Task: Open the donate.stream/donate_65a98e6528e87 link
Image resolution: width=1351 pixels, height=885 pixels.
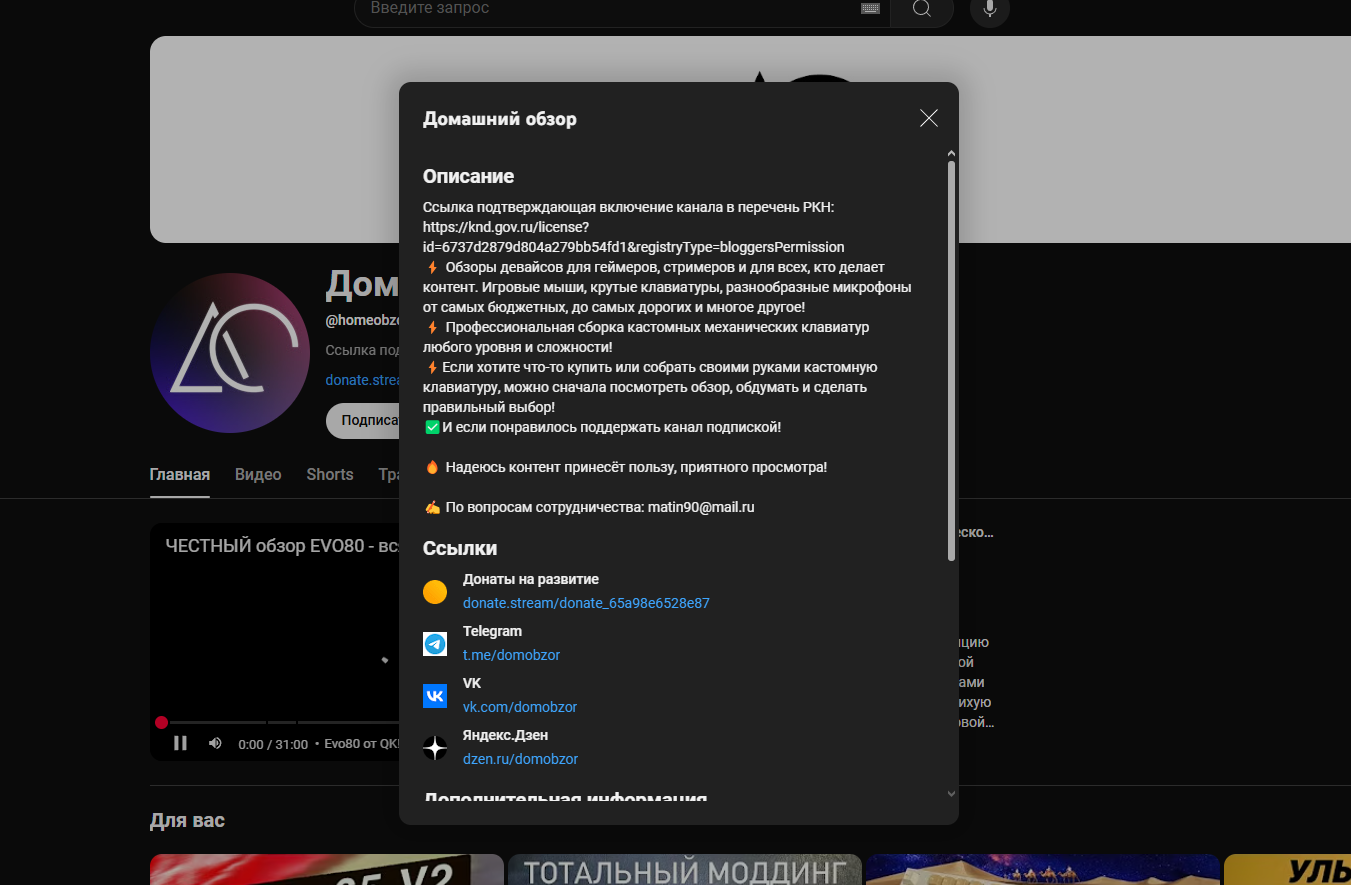Action: [586, 603]
